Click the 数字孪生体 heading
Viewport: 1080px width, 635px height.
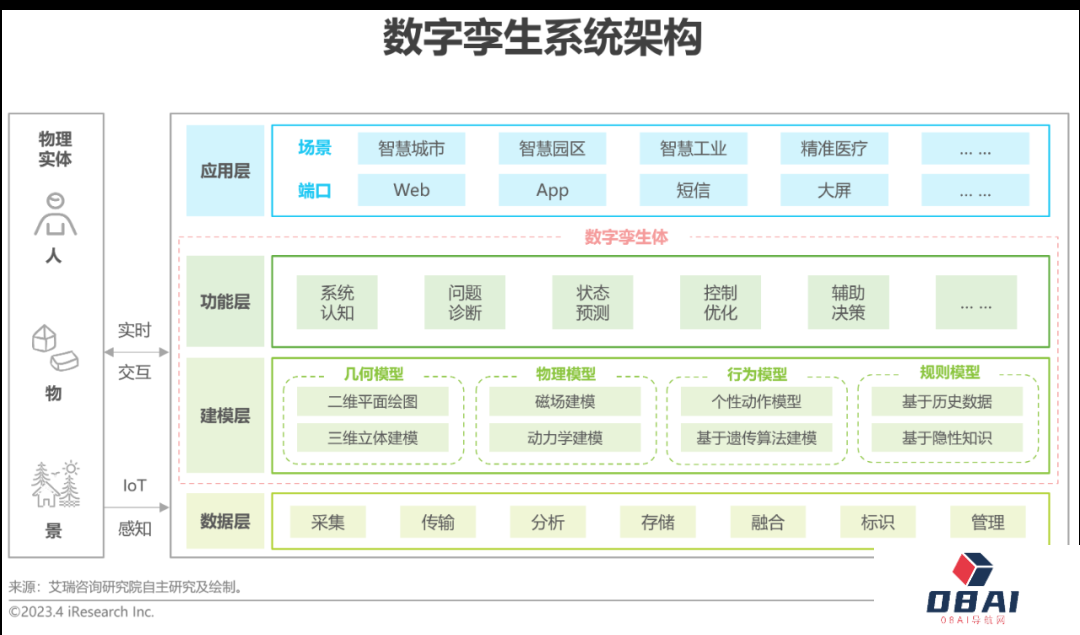(x=626, y=237)
